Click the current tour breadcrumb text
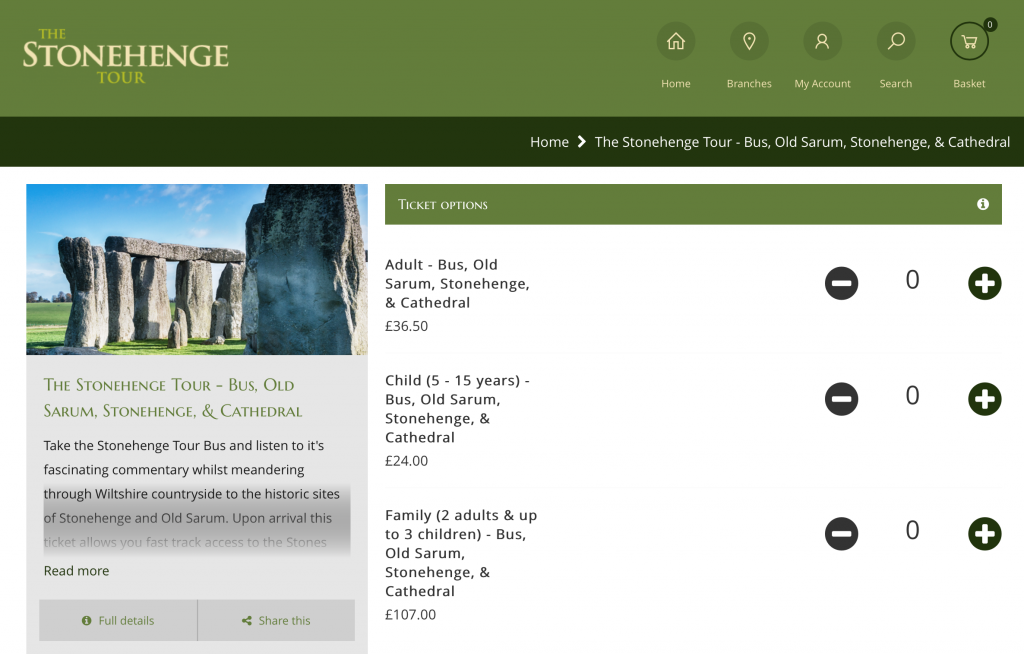The width and height of the screenshot is (1024, 654). pyautogui.click(x=802, y=142)
